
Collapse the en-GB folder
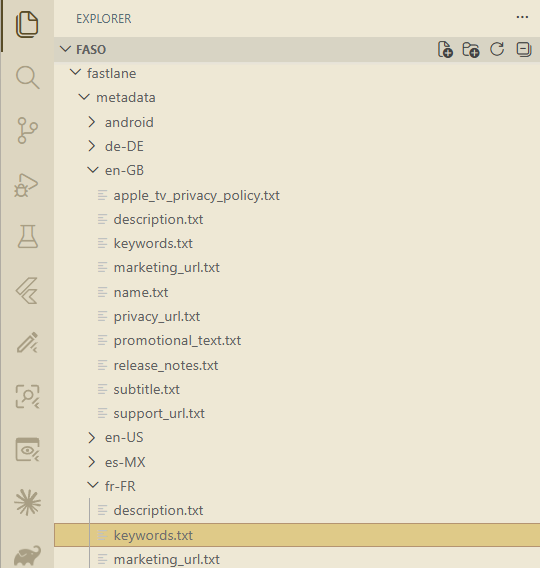click(x=93, y=170)
